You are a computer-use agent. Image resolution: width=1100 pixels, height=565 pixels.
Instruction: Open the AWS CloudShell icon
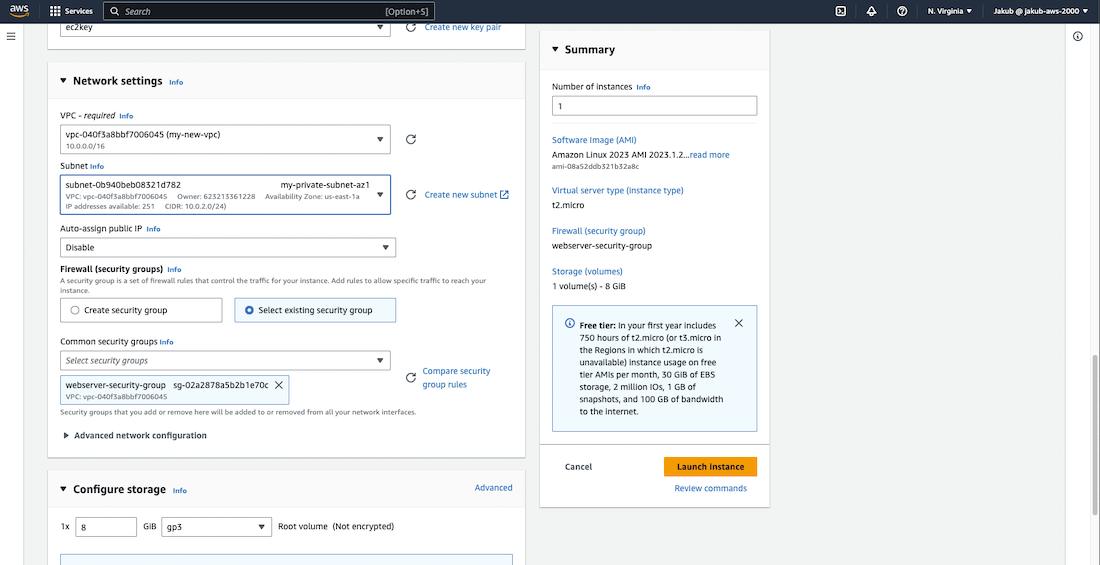pos(841,11)
